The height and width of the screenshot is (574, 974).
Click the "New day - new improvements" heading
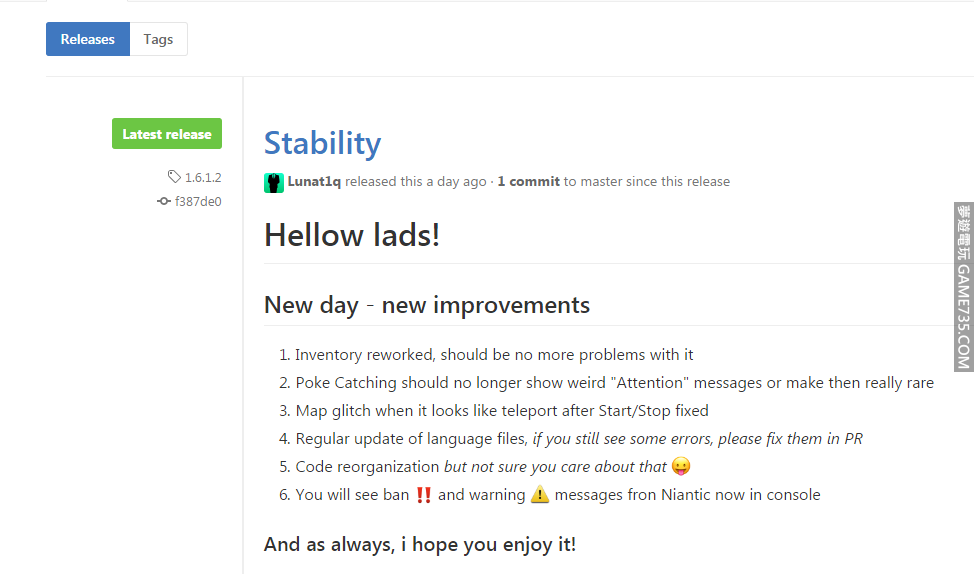coord(427,305)
